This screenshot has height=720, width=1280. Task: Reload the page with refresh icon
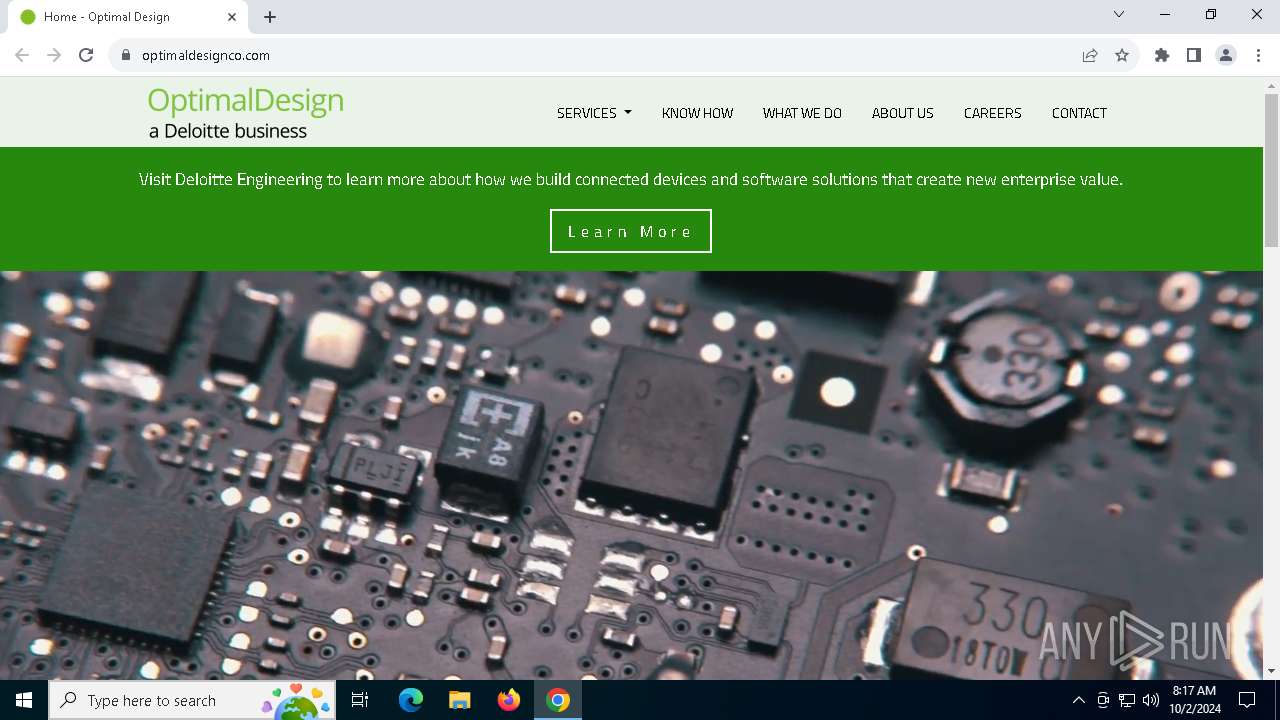click(86, 55)
